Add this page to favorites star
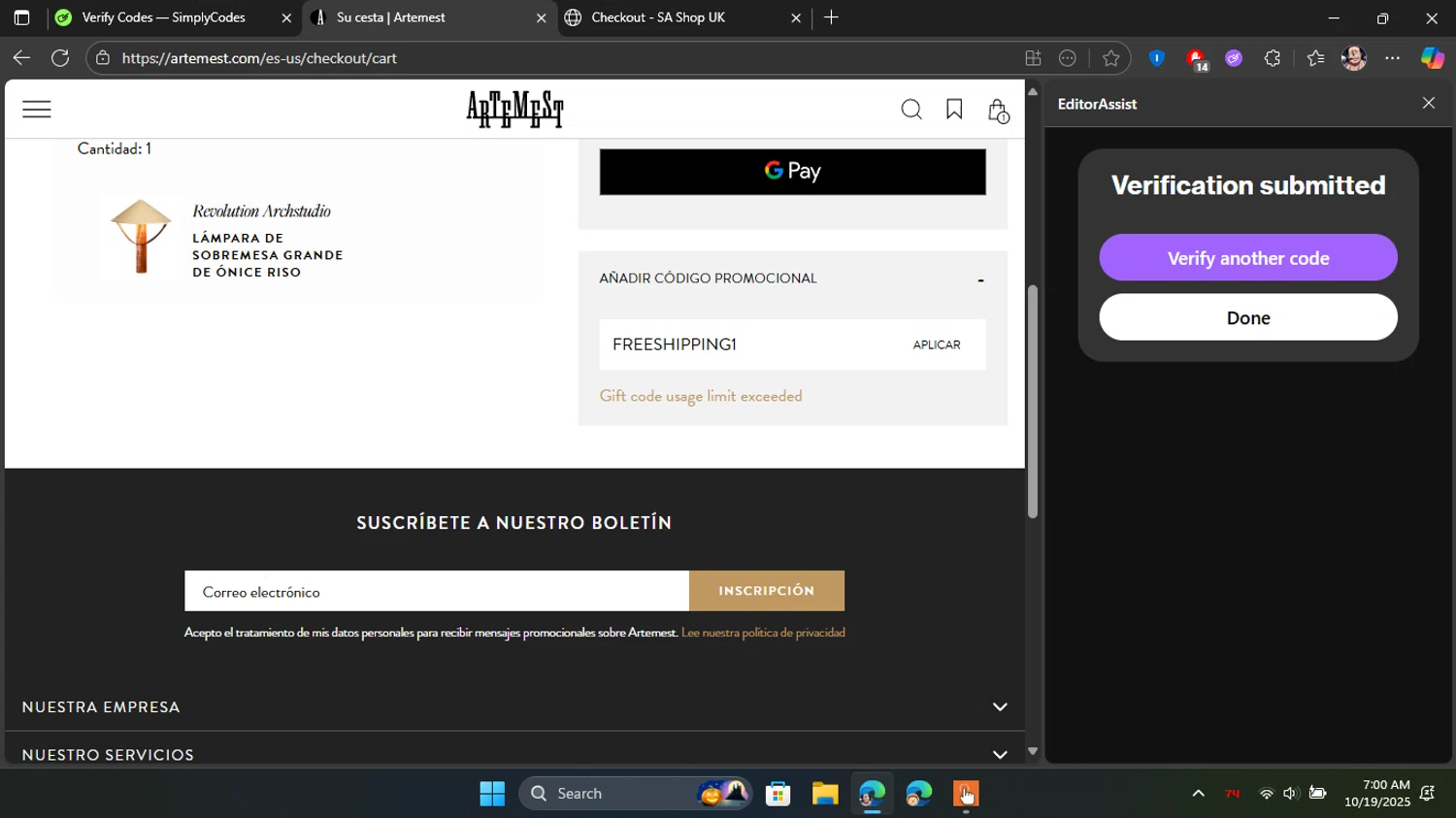The width and height of the screenshot is (1456, 818). [1110, 58]
